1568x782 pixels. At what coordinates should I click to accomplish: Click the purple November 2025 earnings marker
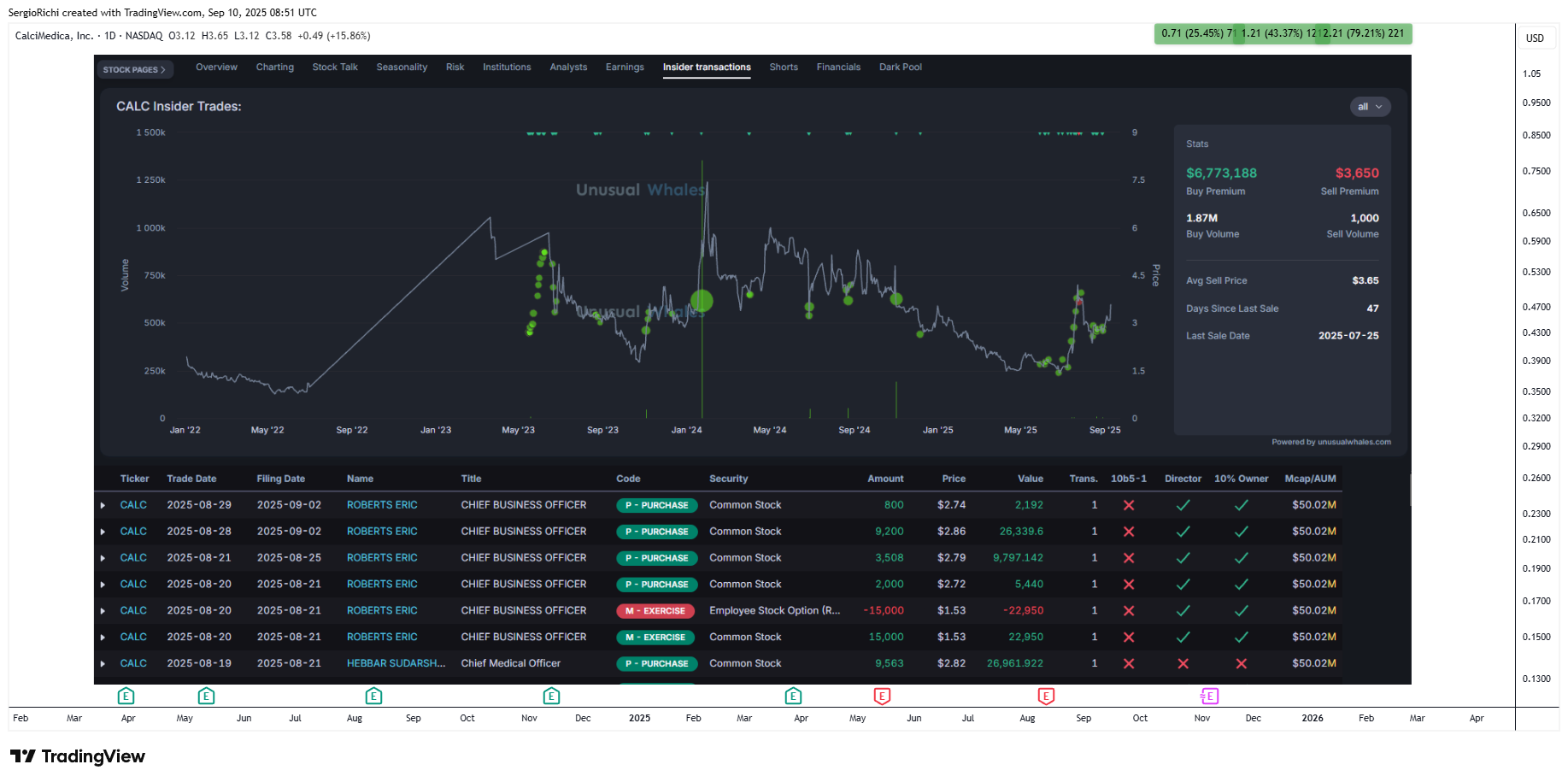coord(1209,696)
